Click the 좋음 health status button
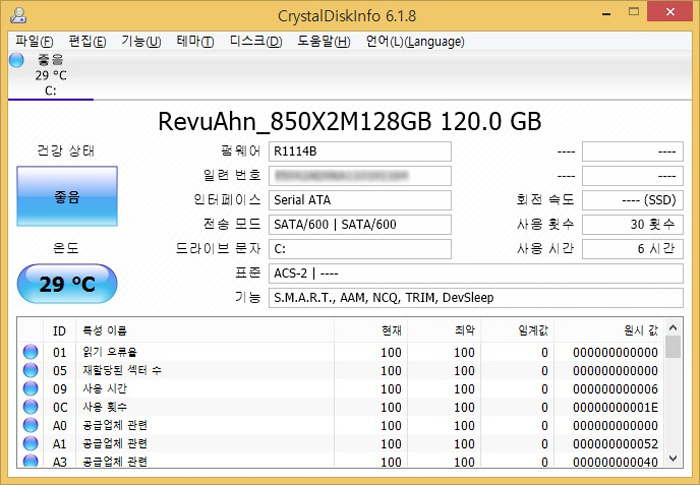Image resolution: width=700 pixels, height=485 pixels. (x=67, y=197)
